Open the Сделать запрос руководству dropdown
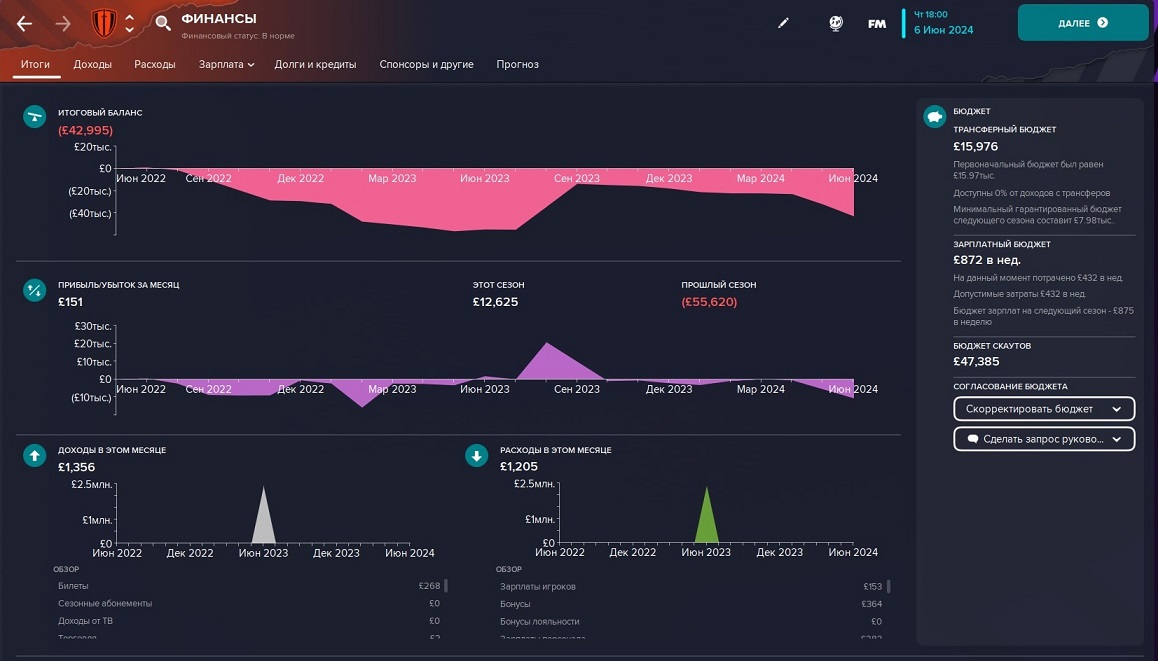1158x661 pixels. [1044, 439]
